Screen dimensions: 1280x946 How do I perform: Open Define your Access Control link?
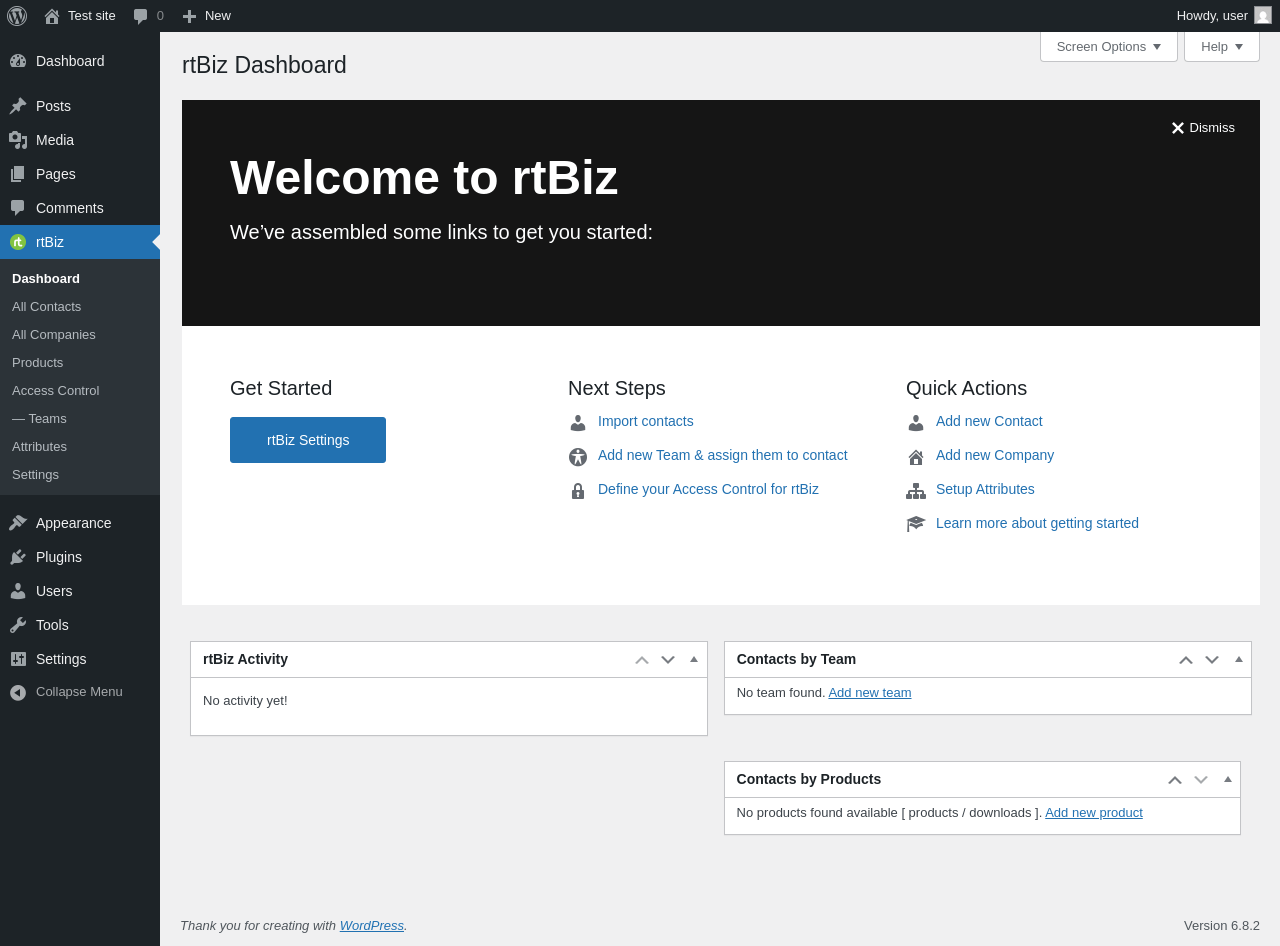pos(708,489)
